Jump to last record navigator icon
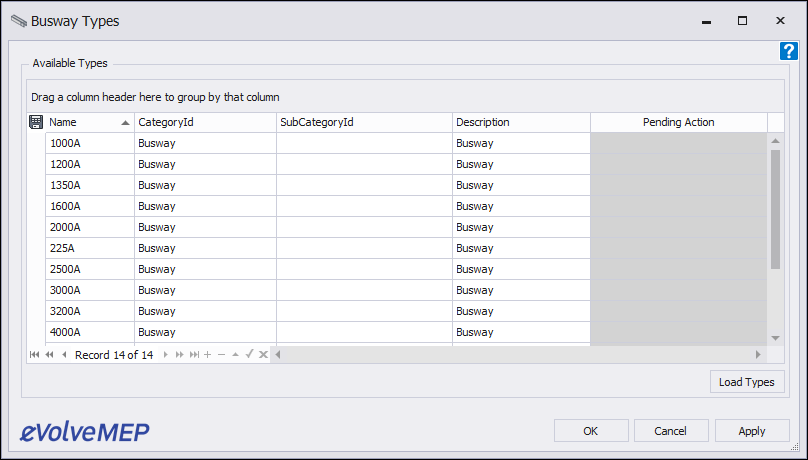Image resolution: width=808 pixels, height=460 pixels. point(194,354)
